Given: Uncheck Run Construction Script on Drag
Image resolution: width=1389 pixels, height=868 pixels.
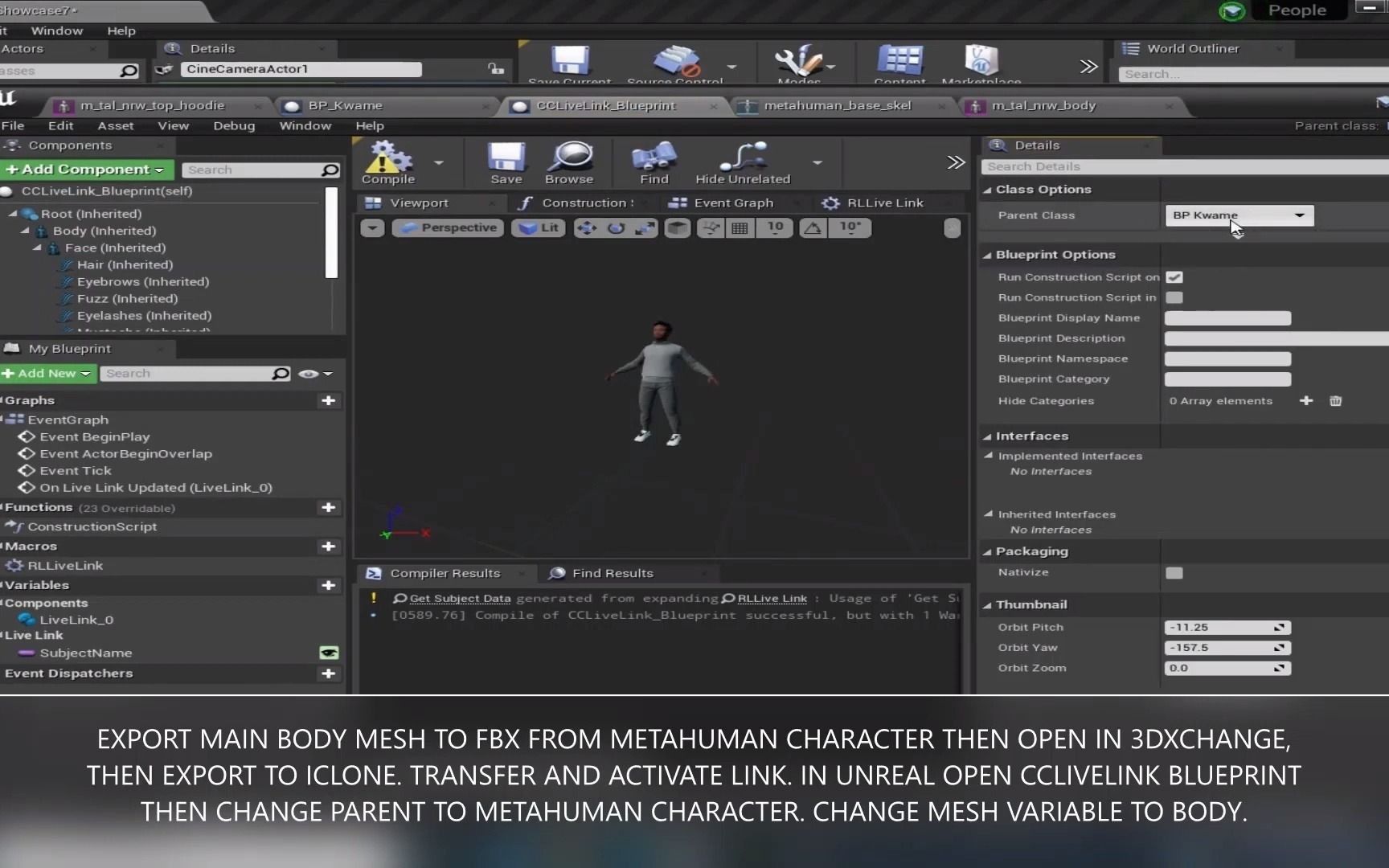Looking at the screenshot, I should [1174, 276].
